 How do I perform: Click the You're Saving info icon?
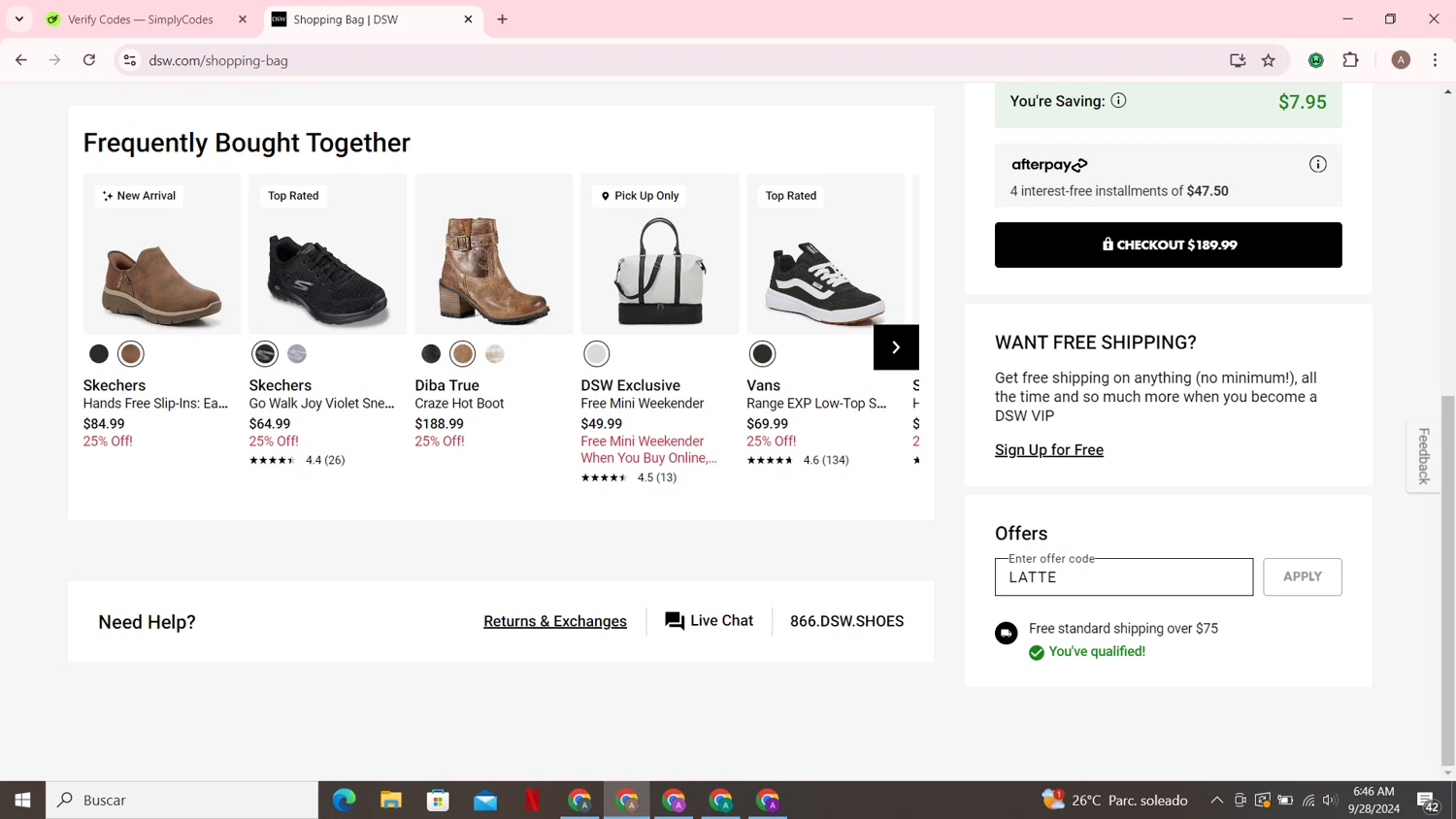coord(1118,100)
